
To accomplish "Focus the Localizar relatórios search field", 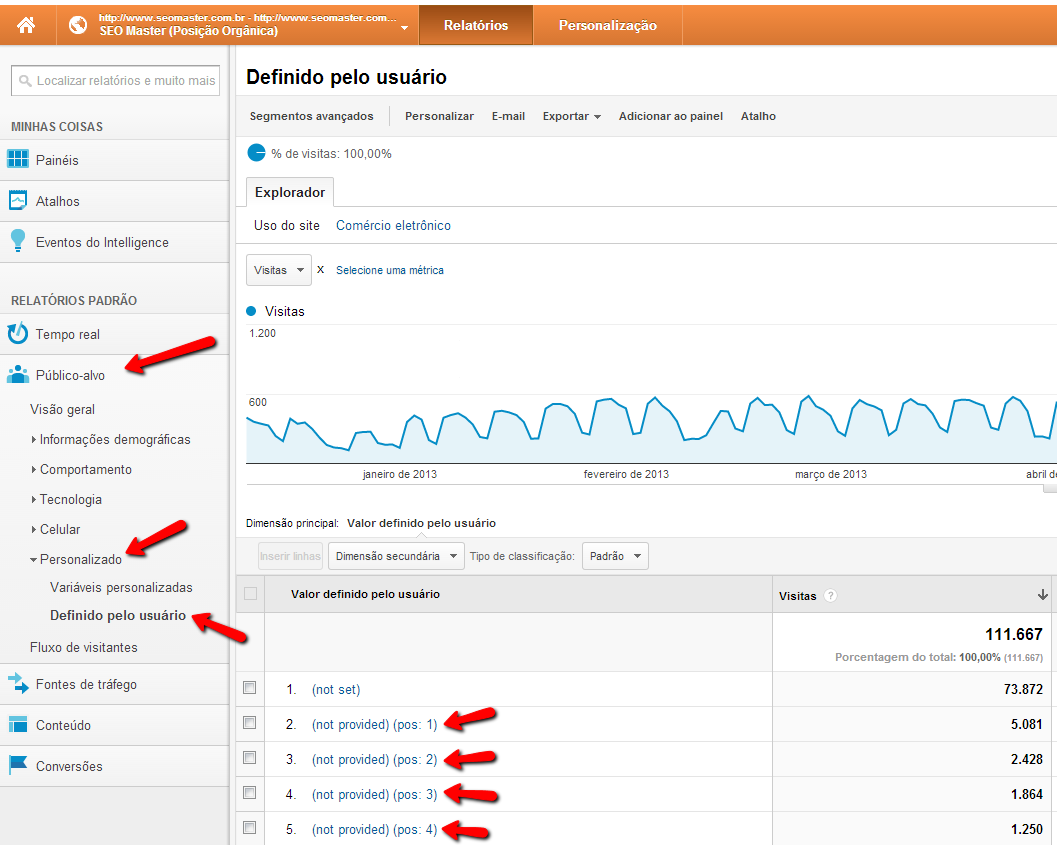I will point(115,81).
